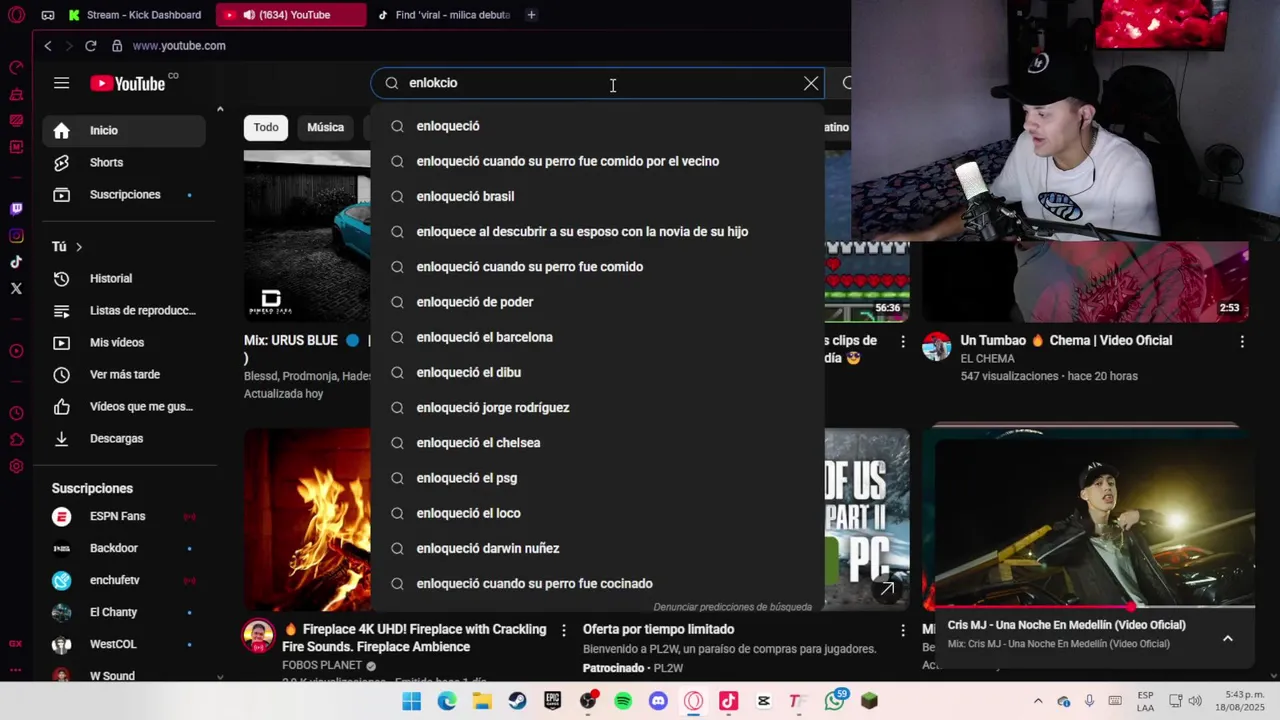Go back to the previous page

(47, 46)
